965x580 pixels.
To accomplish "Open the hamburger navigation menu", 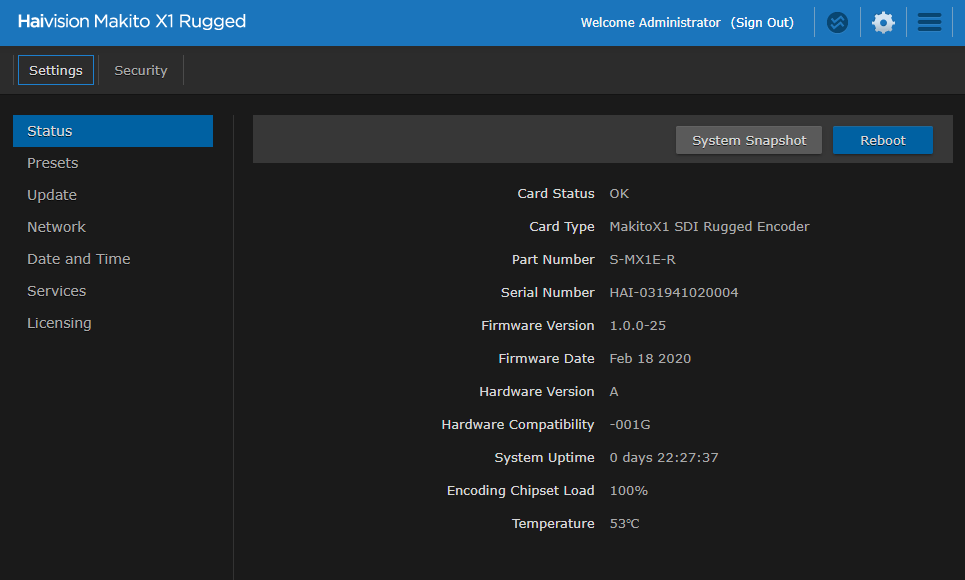I will tap(928, 21).
